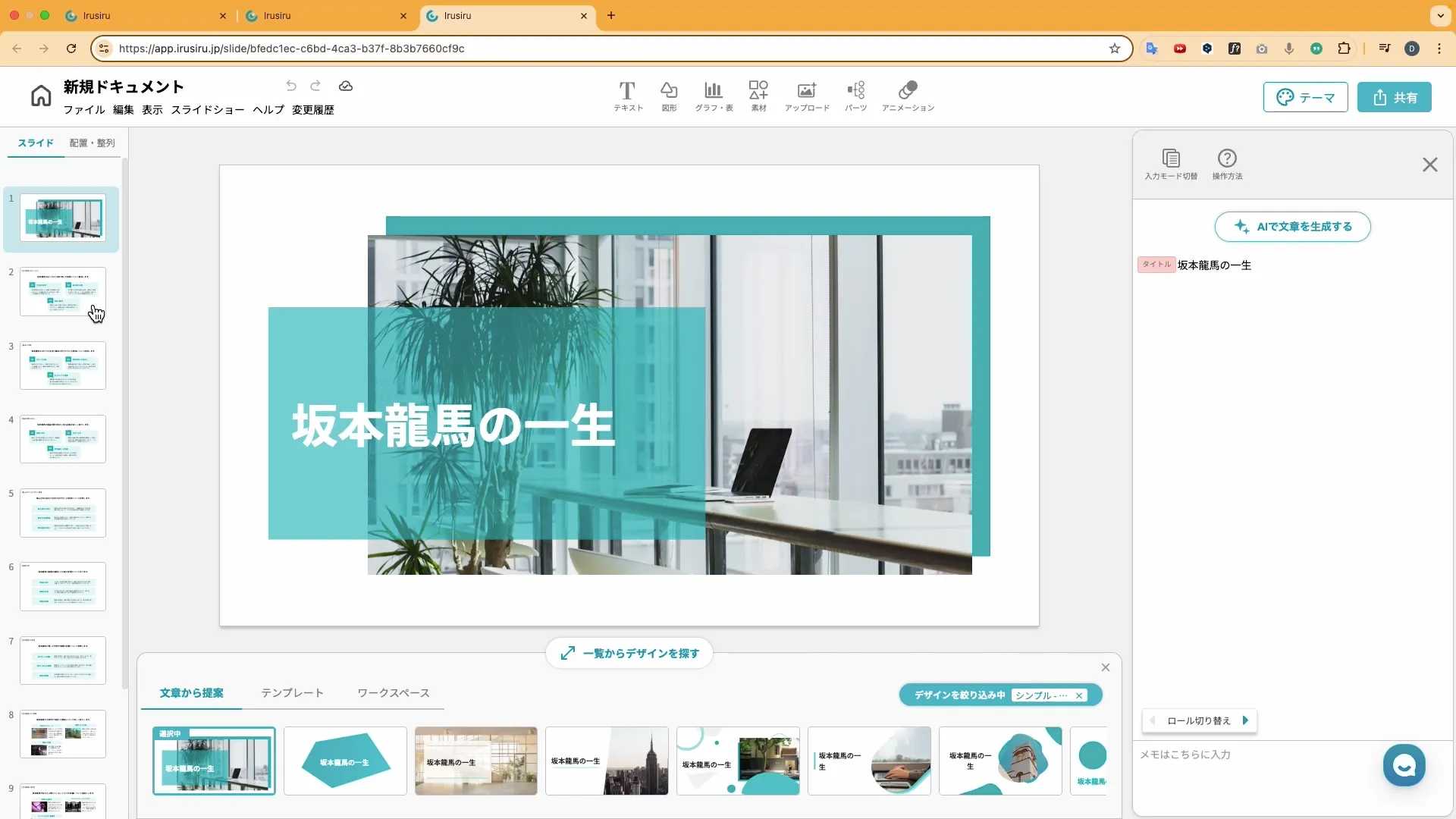Viewport: 1456px width, 819px height.
Task: Open the ファイル menu
Action: click(x=83, y=110)
